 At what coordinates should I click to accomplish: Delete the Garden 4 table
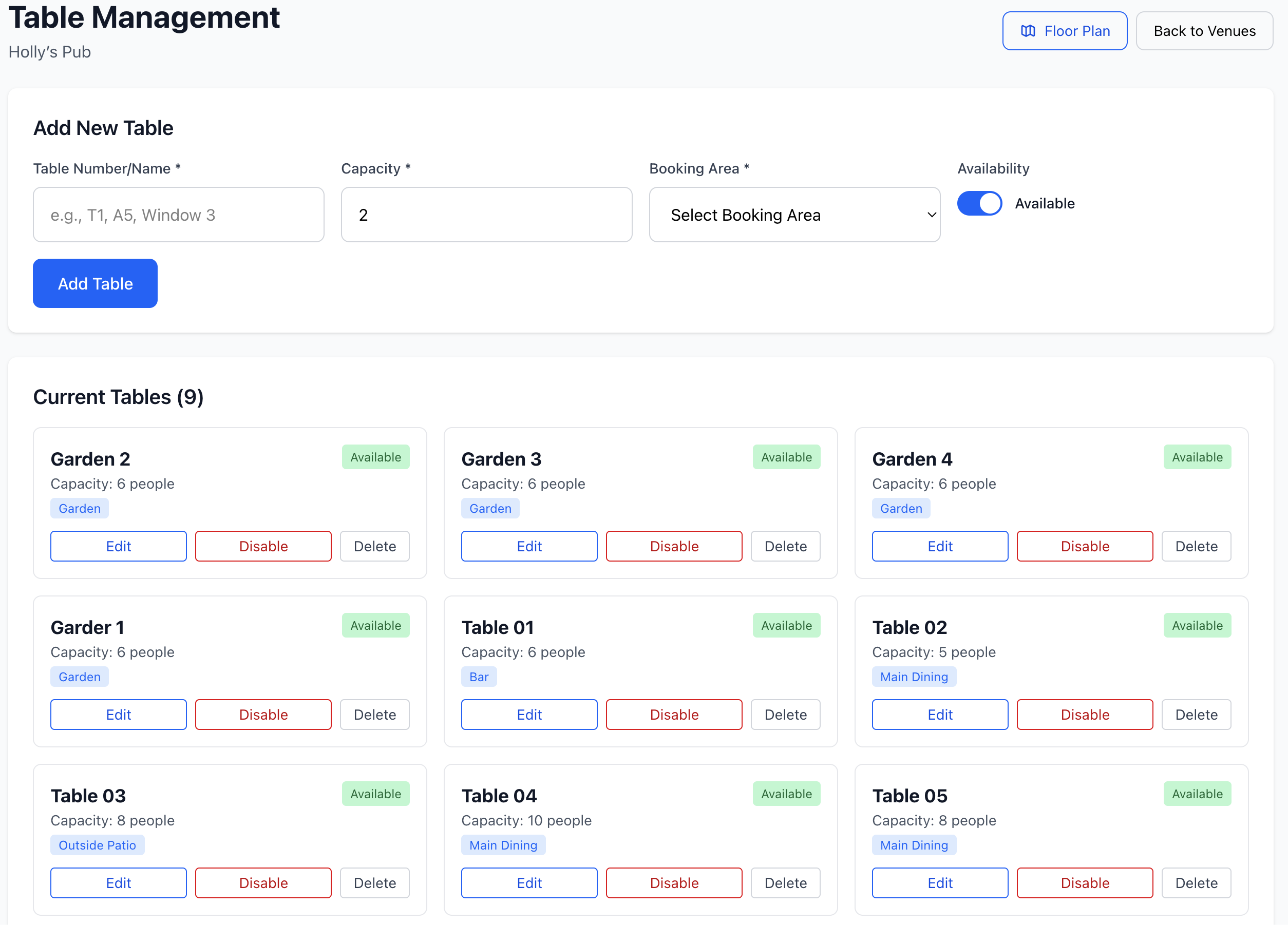click(x=1196, y=546)
